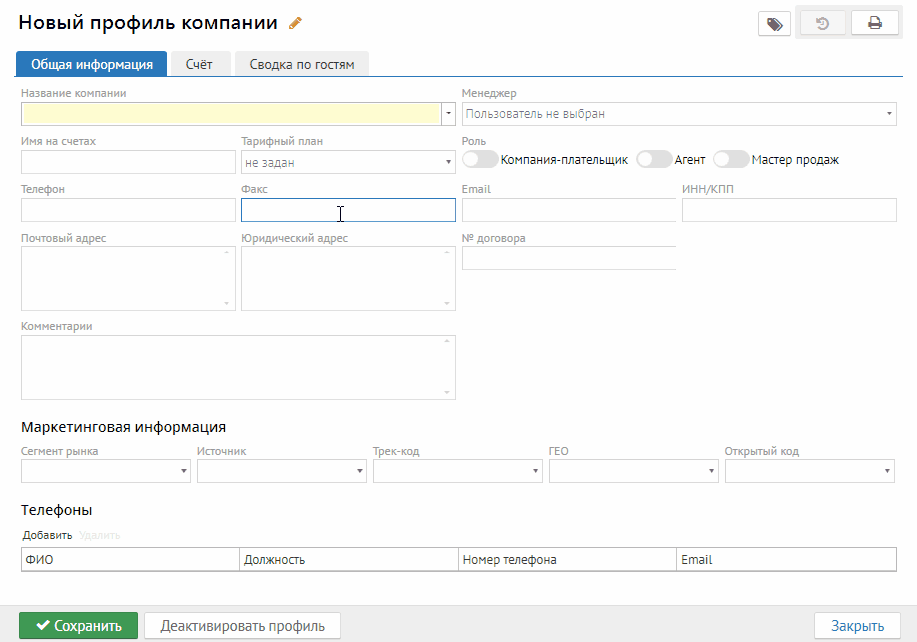The image size is (917, 642).
Task: Focus the Название компании input field
Action: (230, 114)
